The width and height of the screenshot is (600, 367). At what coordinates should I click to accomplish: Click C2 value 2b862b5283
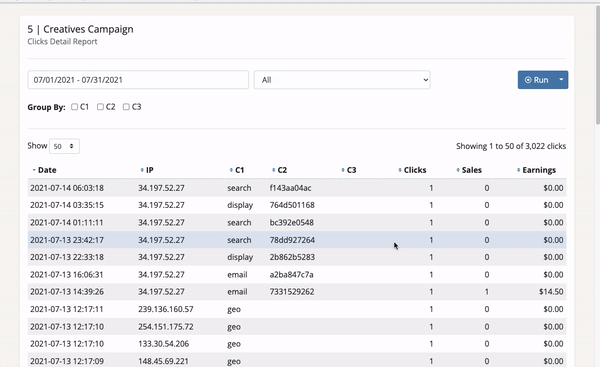[x=292, y=257]
